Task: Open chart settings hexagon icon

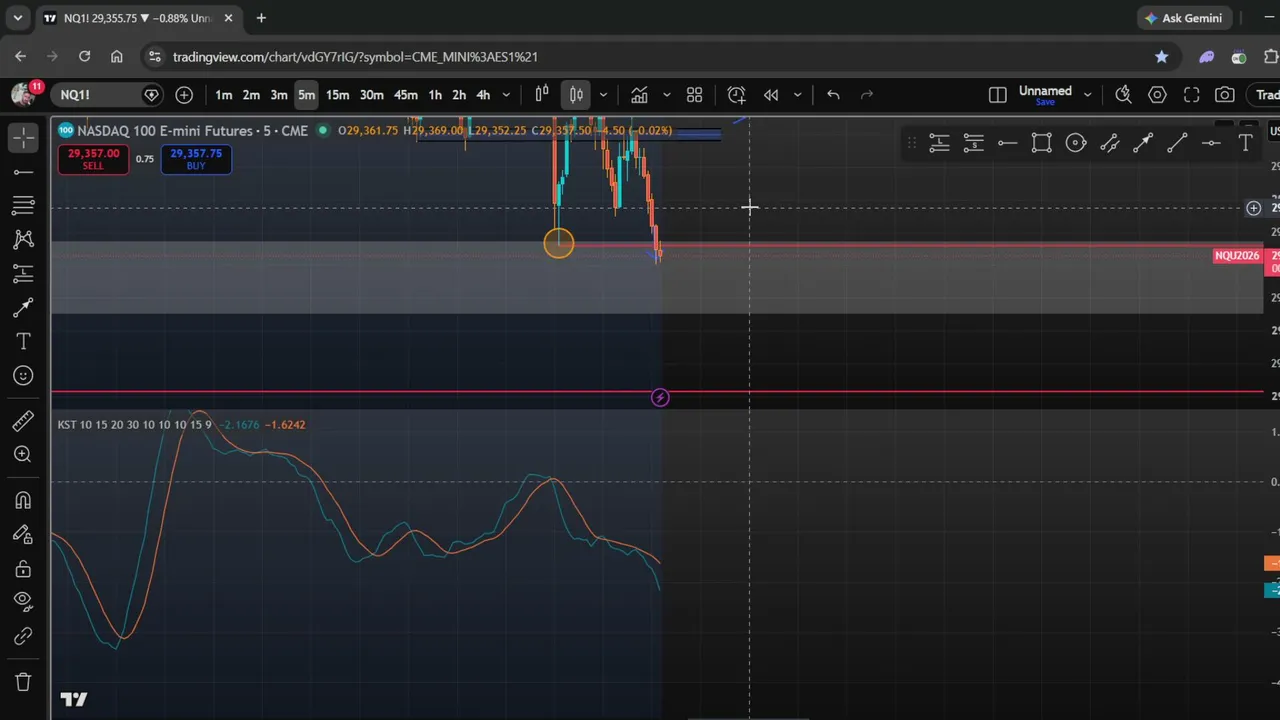Action: click(1157, 95)
